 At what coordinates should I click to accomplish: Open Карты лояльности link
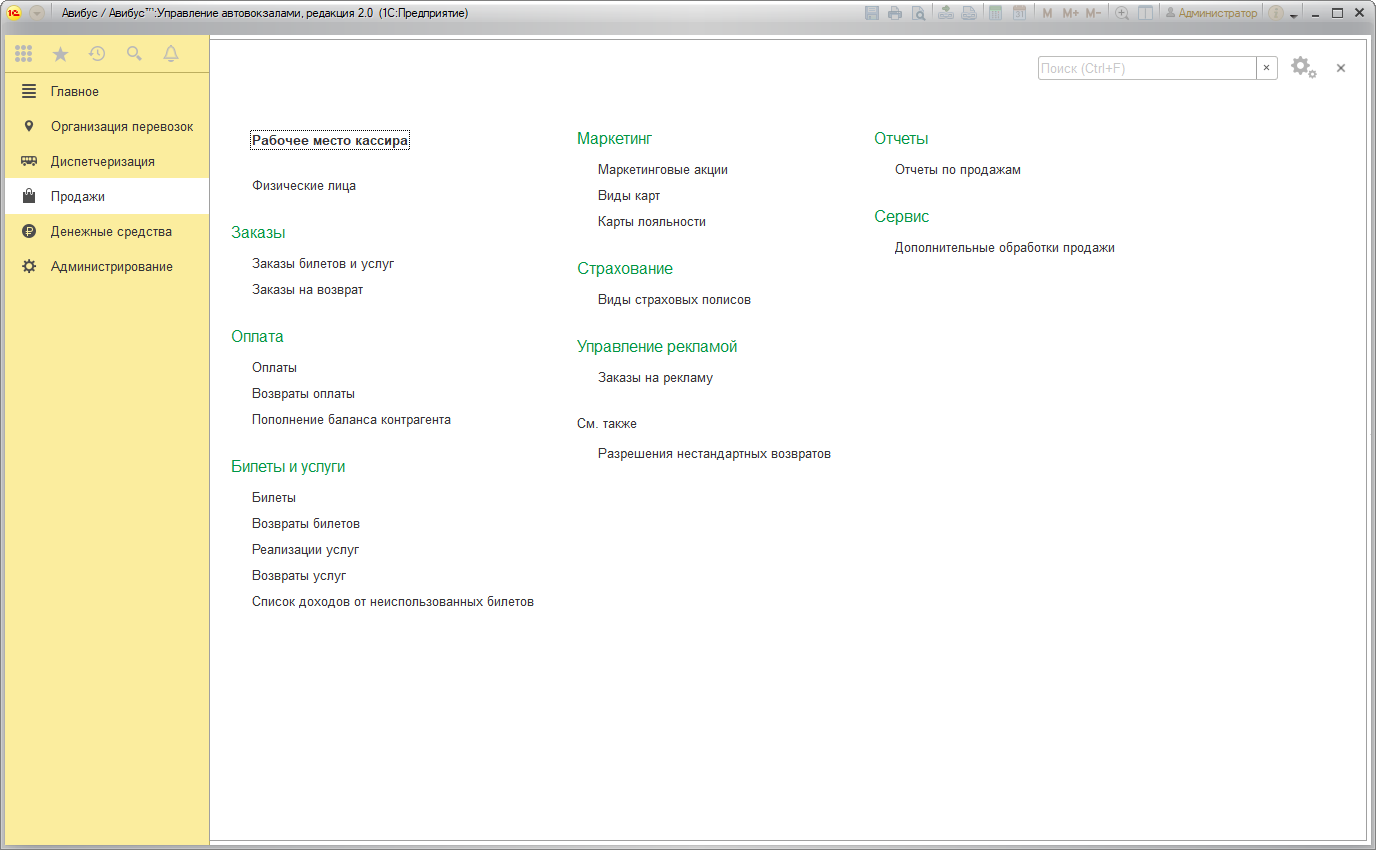651,221
